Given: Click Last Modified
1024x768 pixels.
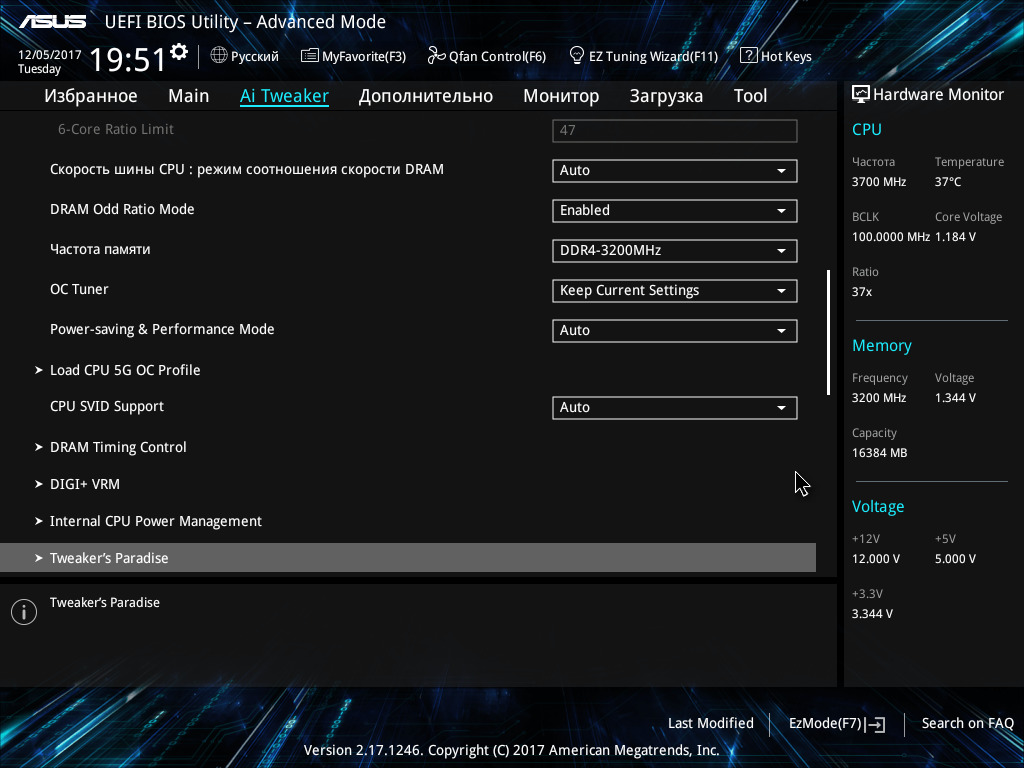Looking at the screenshot, I should point(711,724).
